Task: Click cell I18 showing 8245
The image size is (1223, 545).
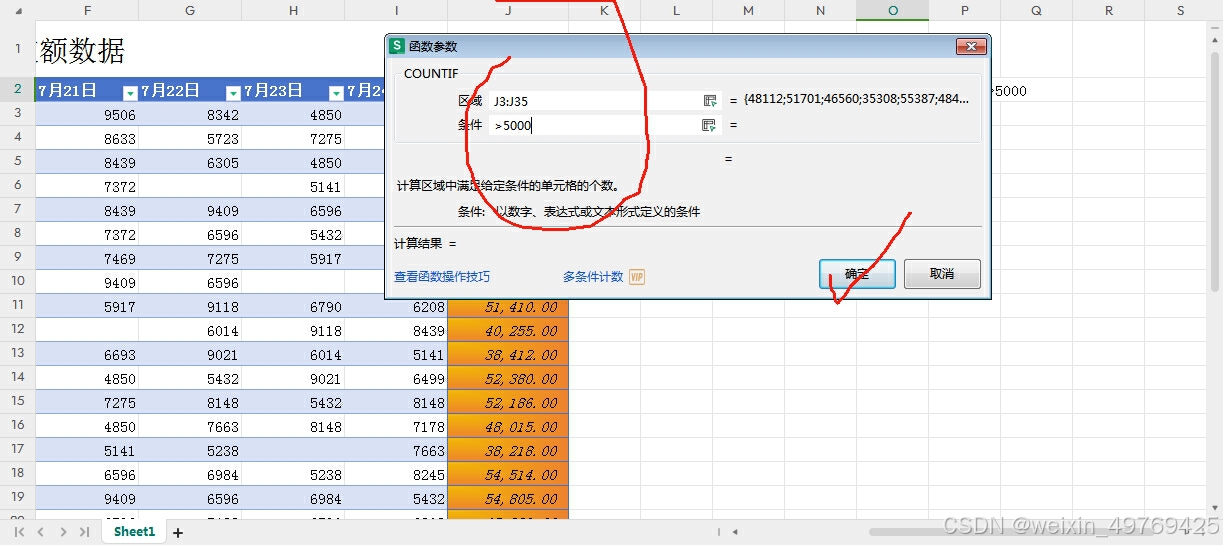Action: coord(396,475)
